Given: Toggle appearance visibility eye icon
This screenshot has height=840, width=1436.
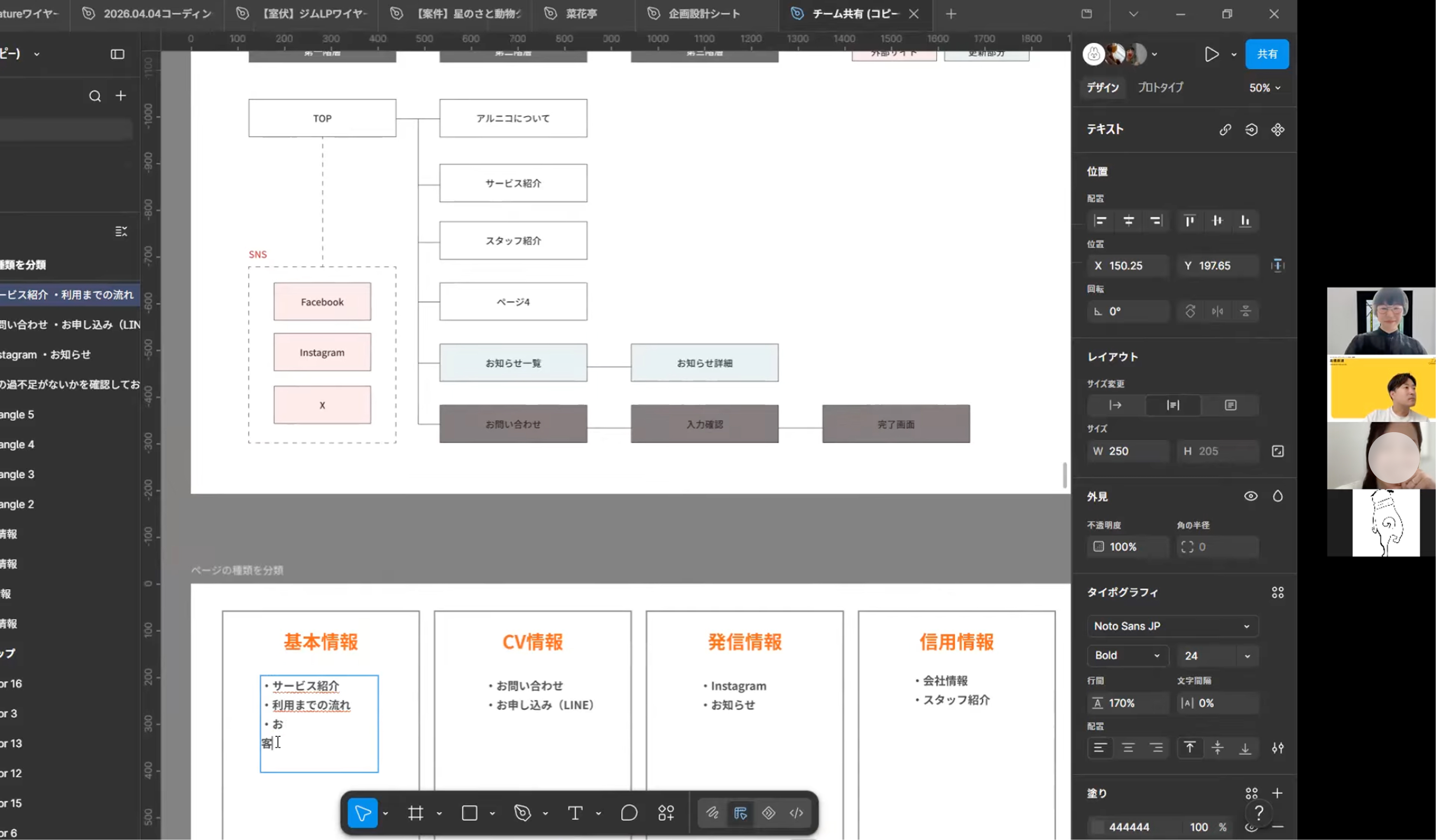Looking at the screenshot, I should [1250, 496].
